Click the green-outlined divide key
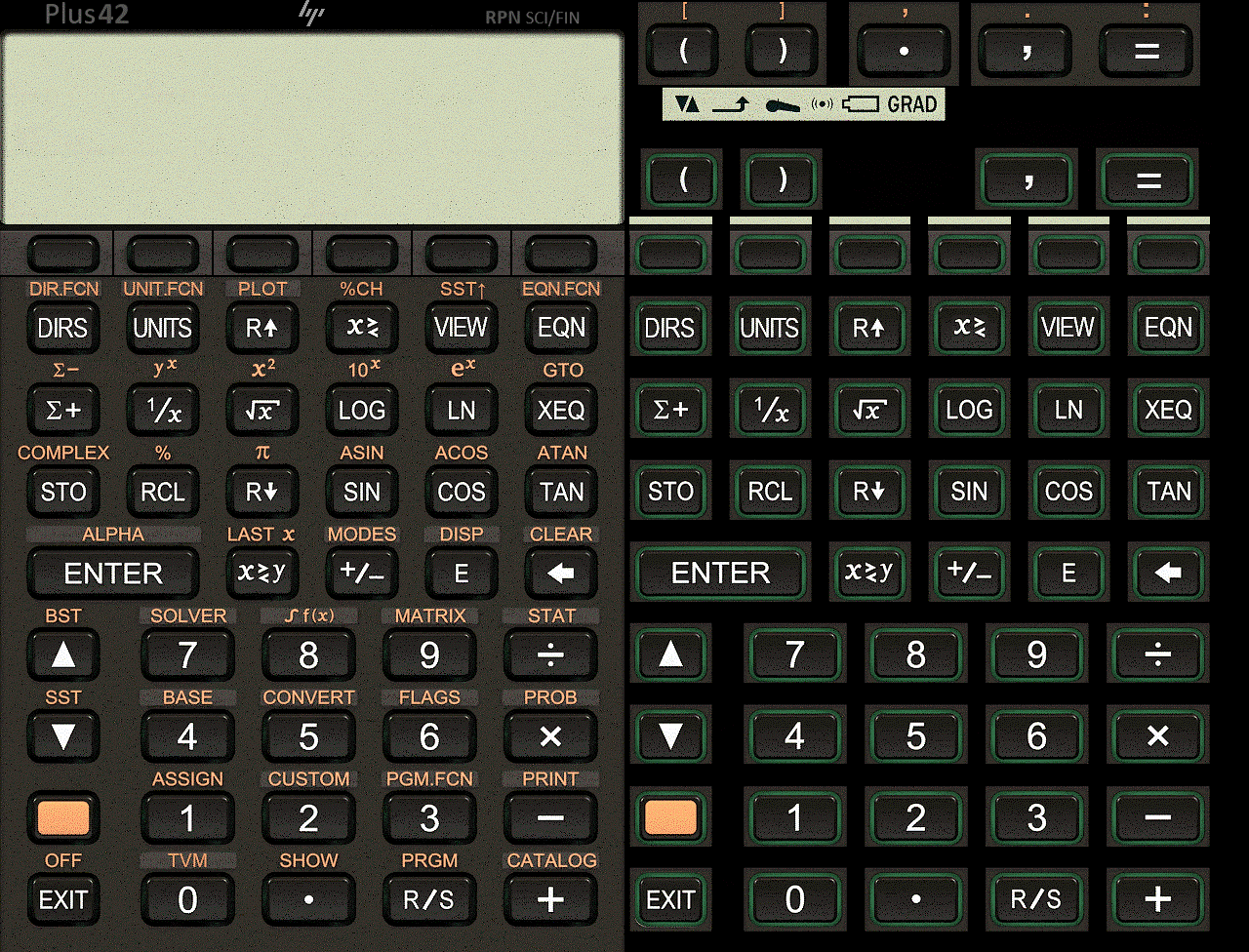Image resolution: width=1249 pixels, height=952 pixels. [1158, 654]
